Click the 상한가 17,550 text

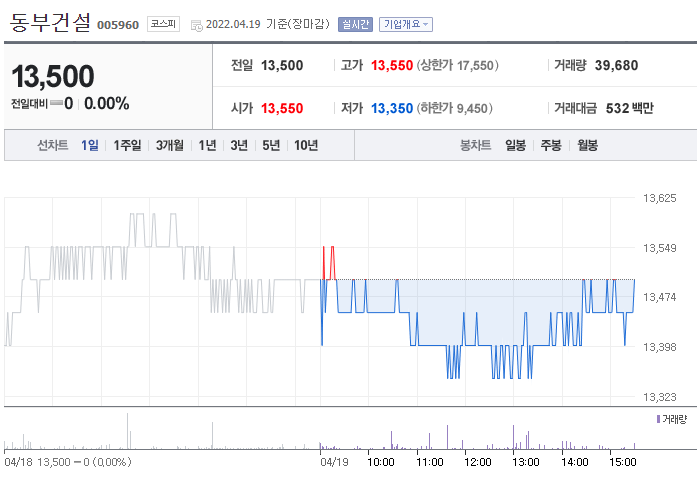457,65
